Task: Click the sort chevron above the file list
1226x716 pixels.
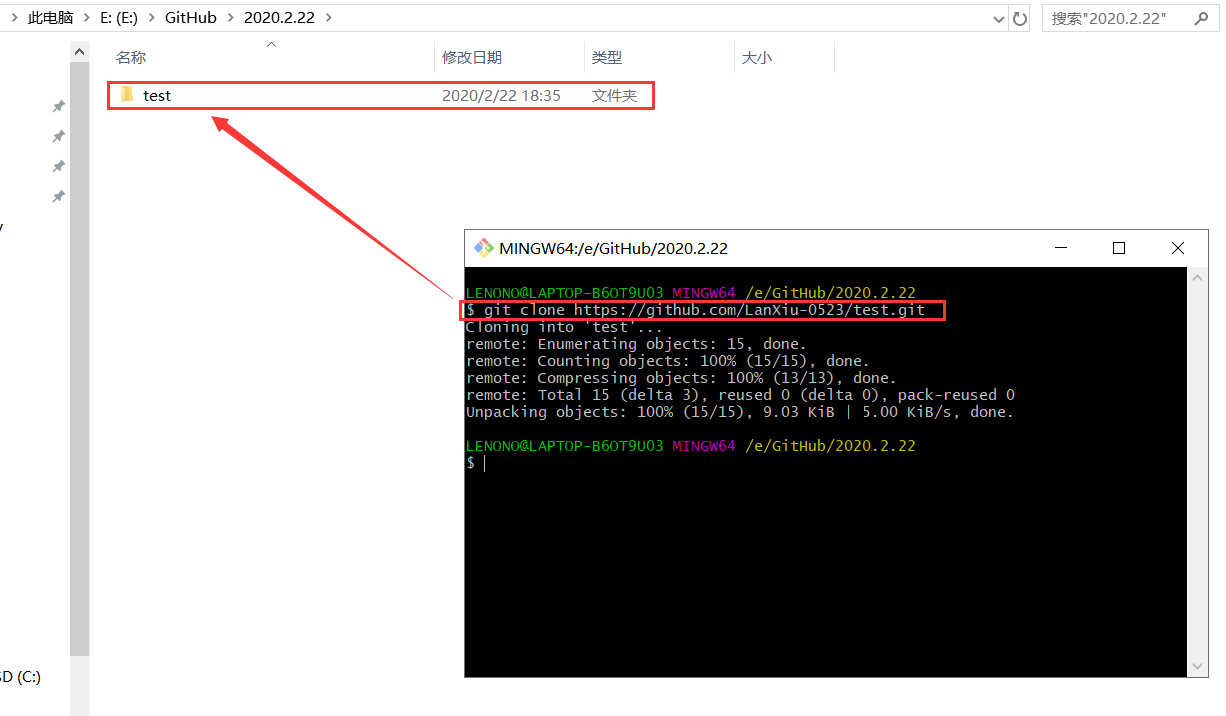Action: coord(270,45)
